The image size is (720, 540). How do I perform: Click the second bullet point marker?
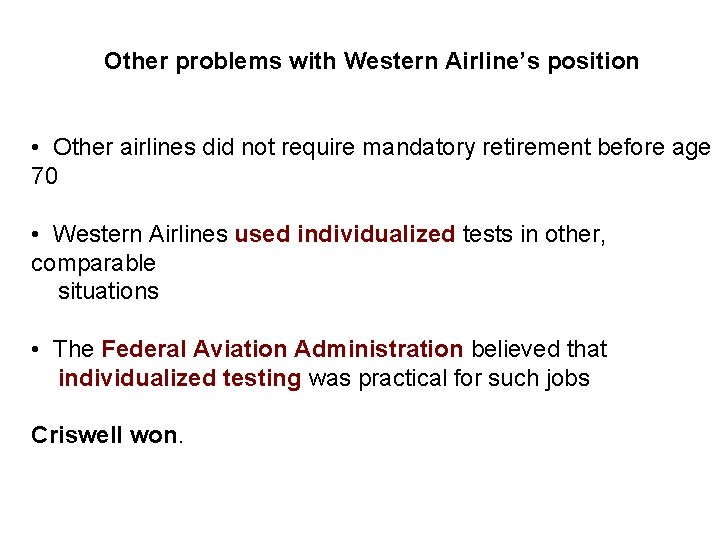point(35,235)
